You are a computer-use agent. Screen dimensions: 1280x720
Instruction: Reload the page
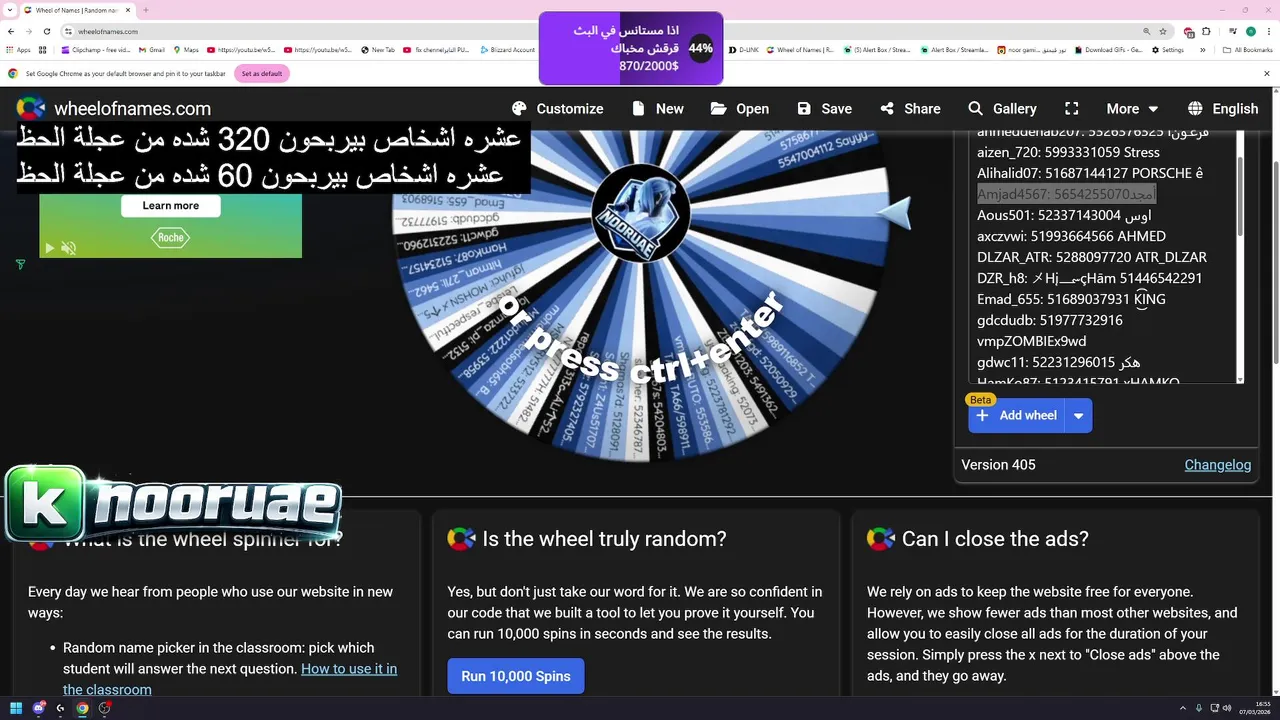click(x=46, y=31)
